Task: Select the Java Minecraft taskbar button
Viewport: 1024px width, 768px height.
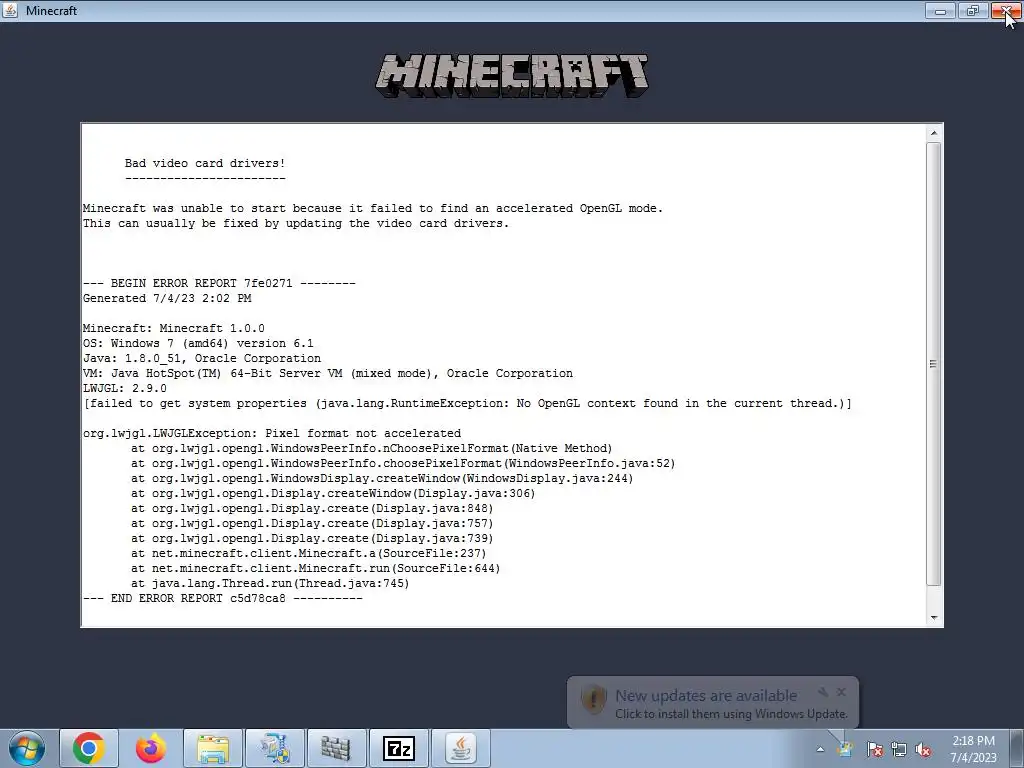Action: 461,748
